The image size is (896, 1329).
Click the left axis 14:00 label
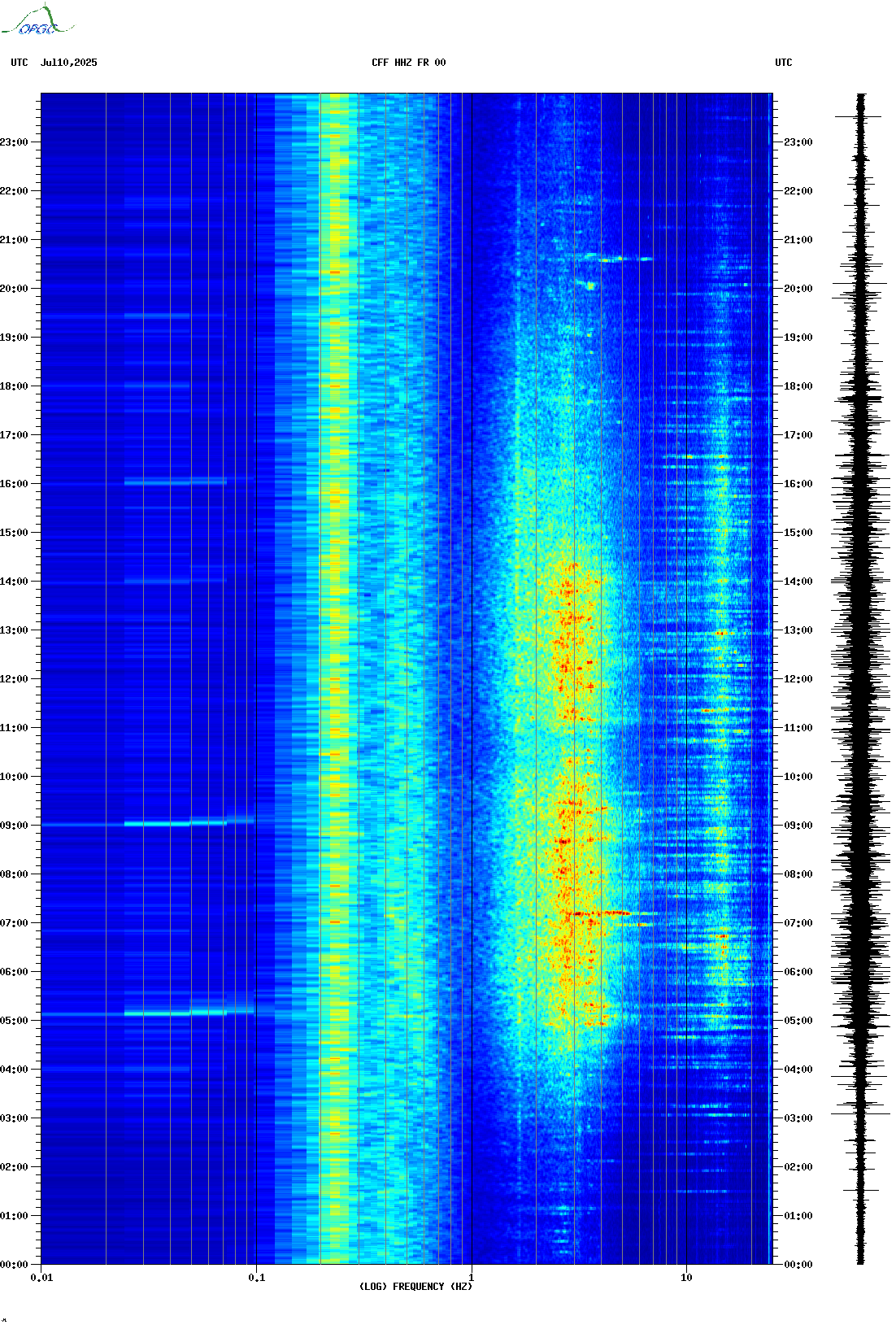pyautogui.click(x=14, y=582)
